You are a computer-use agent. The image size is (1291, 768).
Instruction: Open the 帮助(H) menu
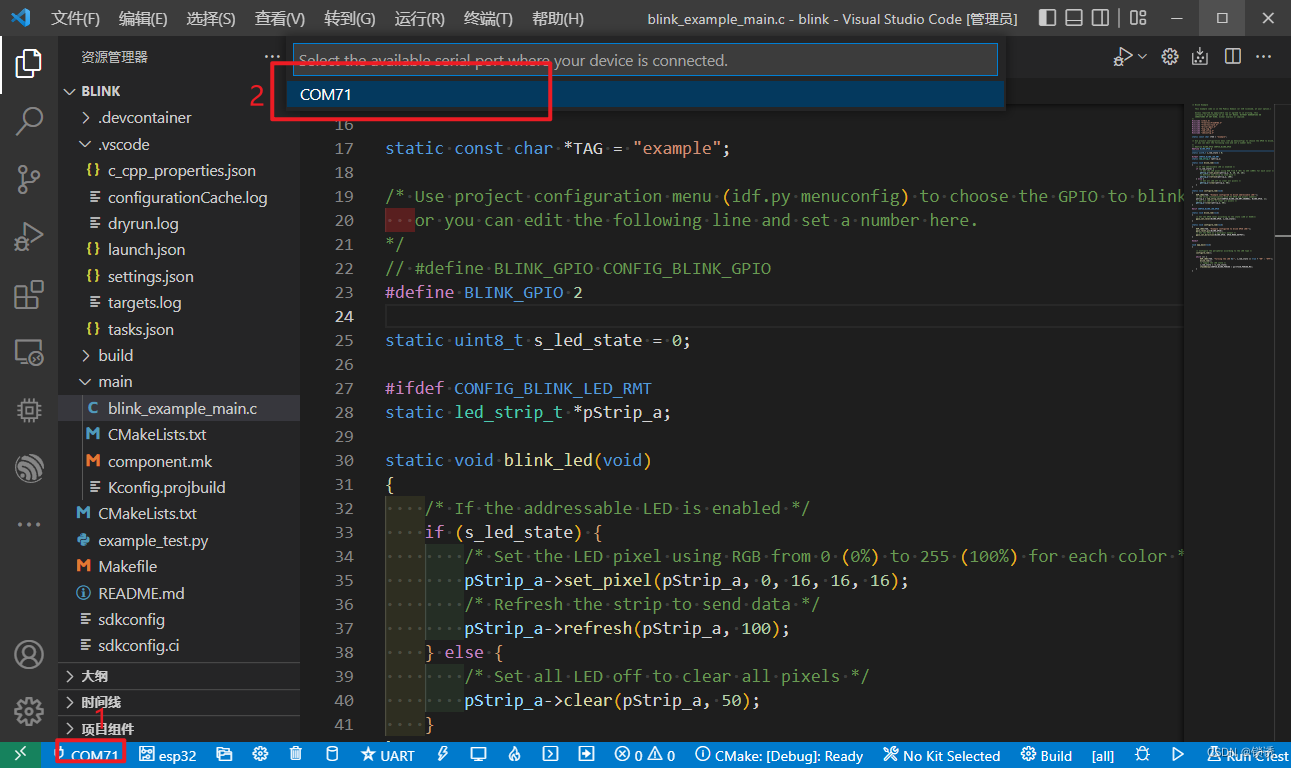[558, 18]
